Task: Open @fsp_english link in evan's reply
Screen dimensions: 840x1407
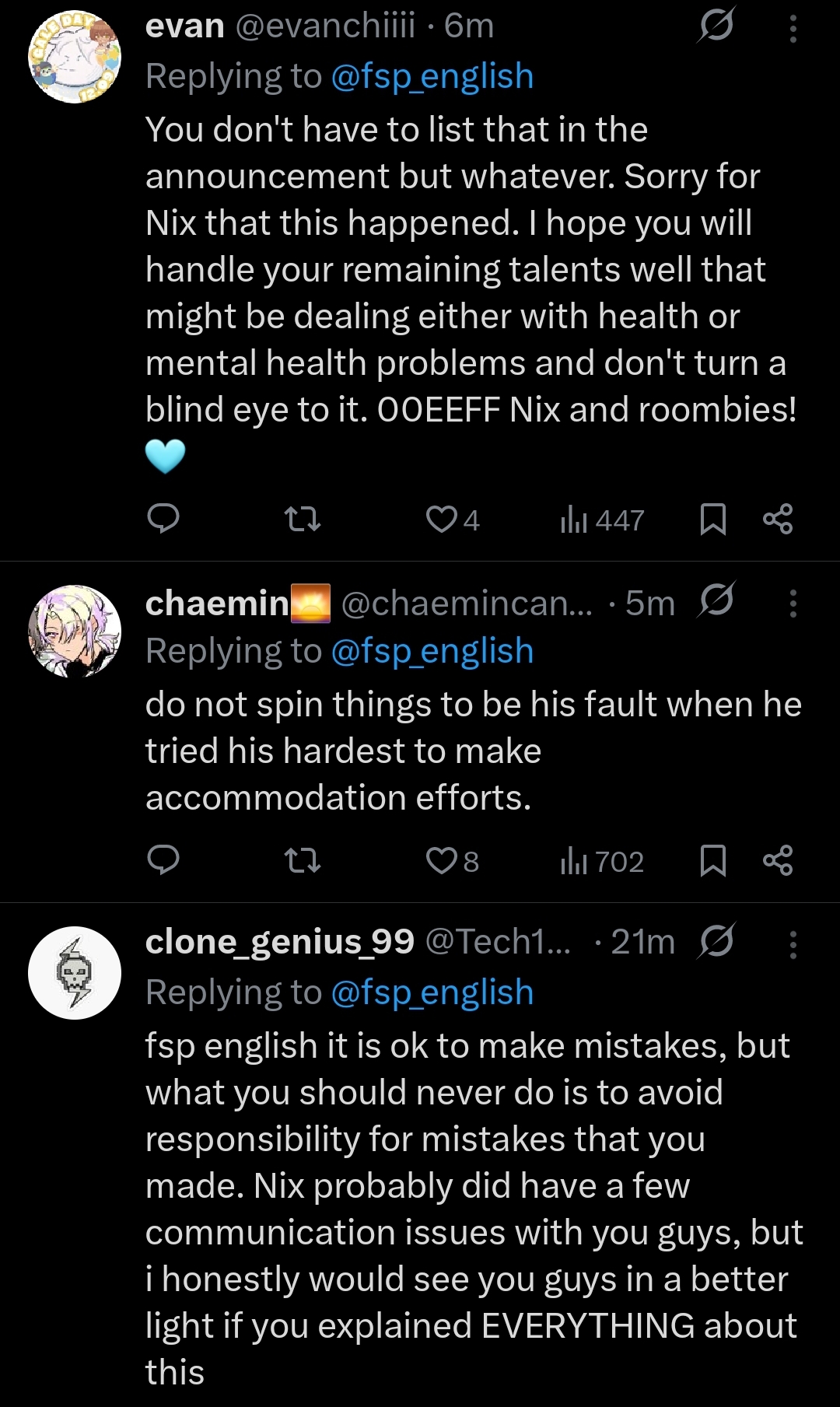Action: [432, 76]
